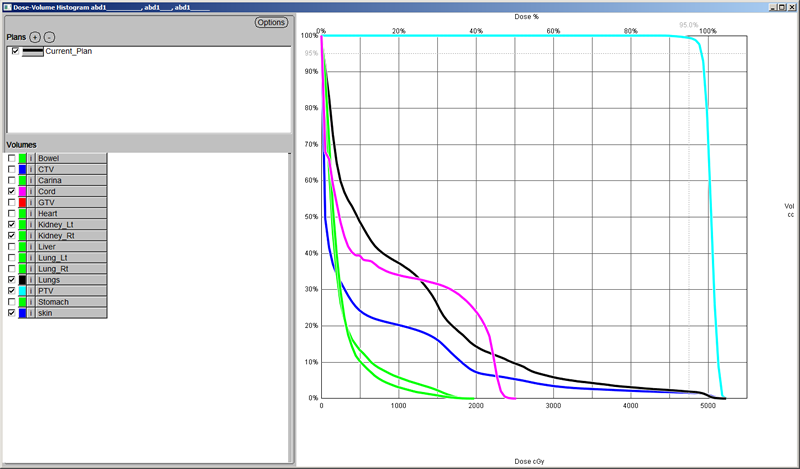800x469 pixels.
Task: Open info icon for Cord volume
Action: point(30,191)
